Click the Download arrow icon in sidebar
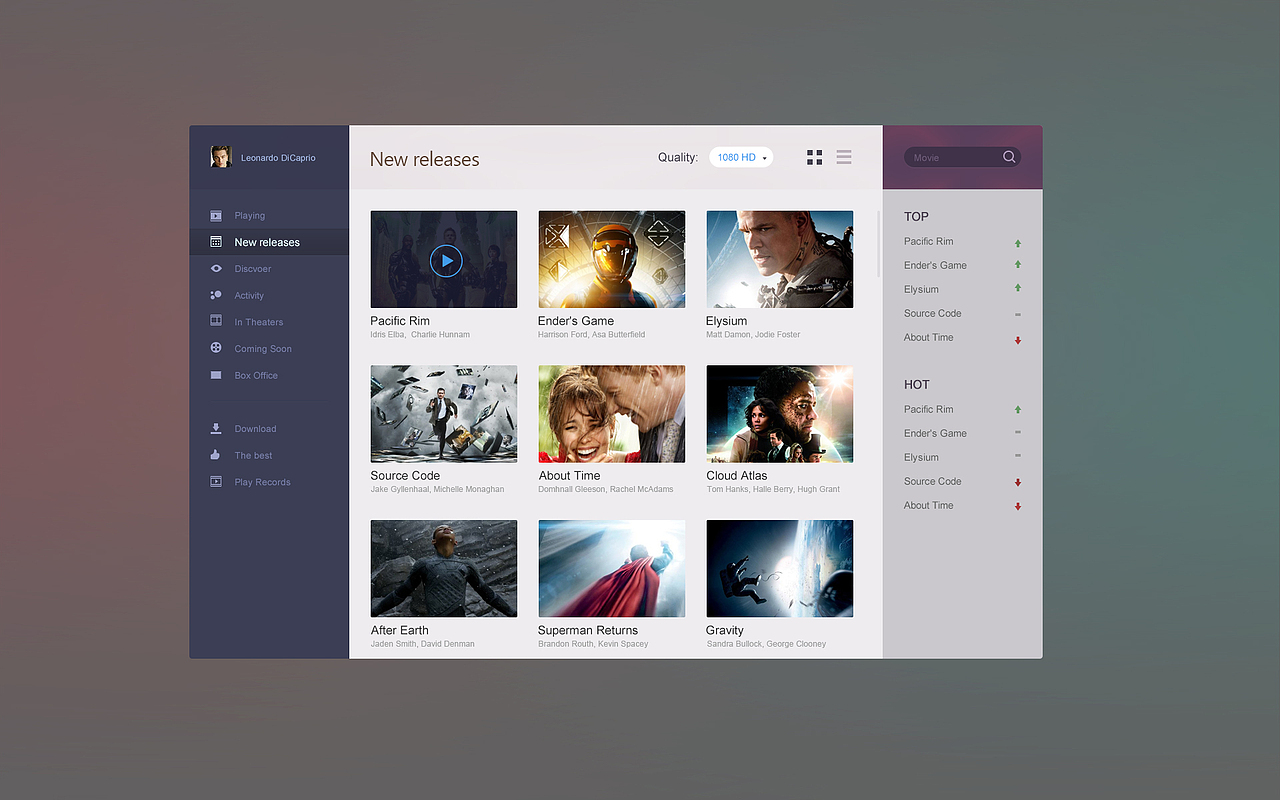The height and width of the screenshot is (800, 1280). pyautogui.click(x=216, y=428)
